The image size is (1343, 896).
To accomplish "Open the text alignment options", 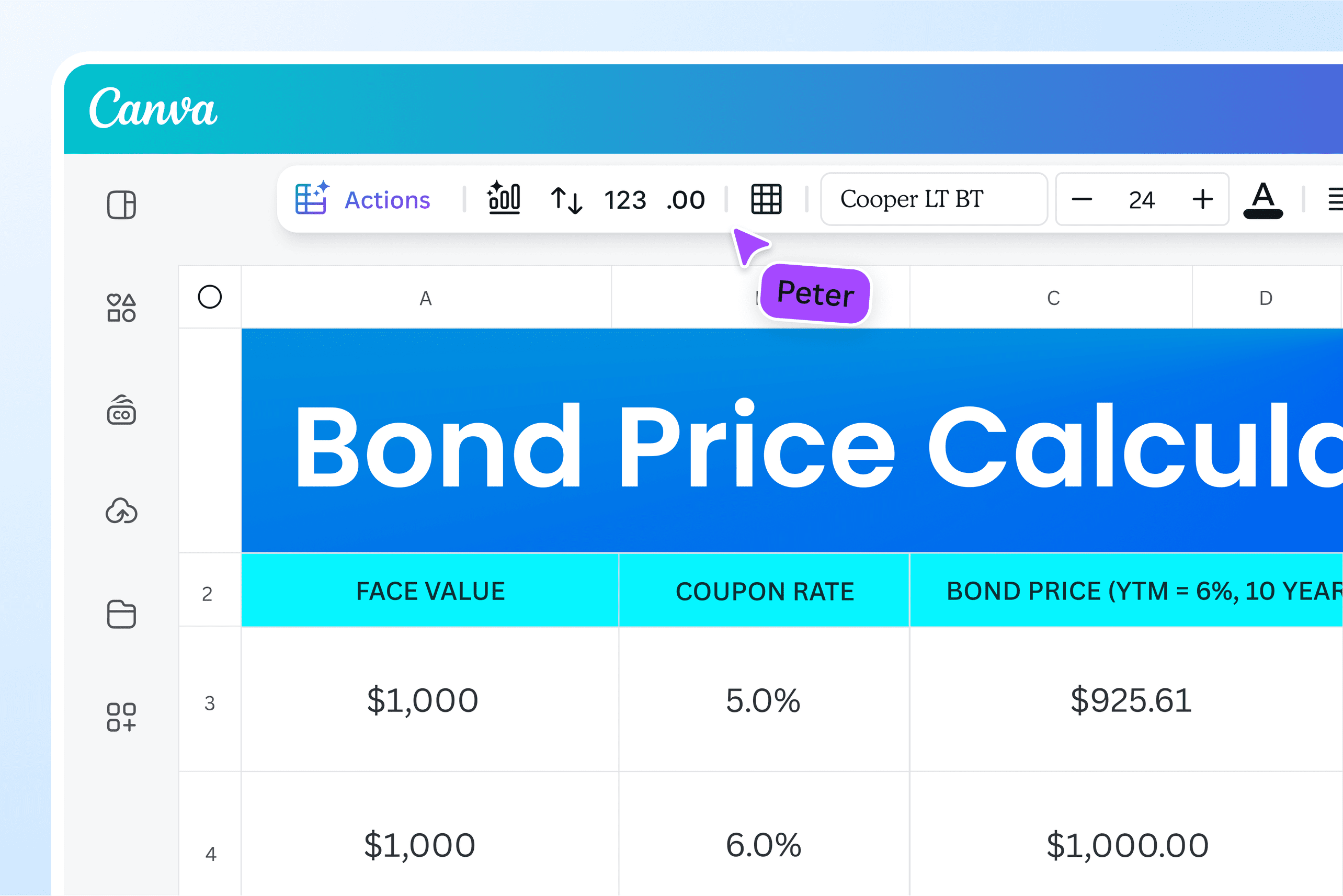I will click(x=1335, y=199).
